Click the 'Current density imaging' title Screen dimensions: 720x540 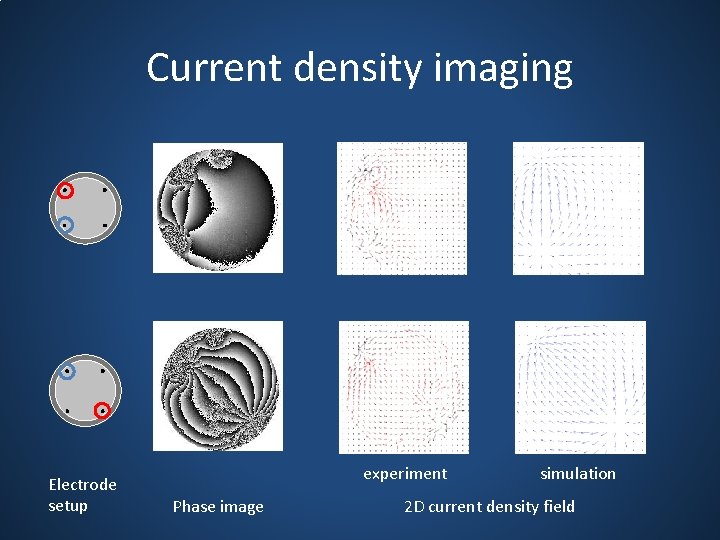[360, 69]
